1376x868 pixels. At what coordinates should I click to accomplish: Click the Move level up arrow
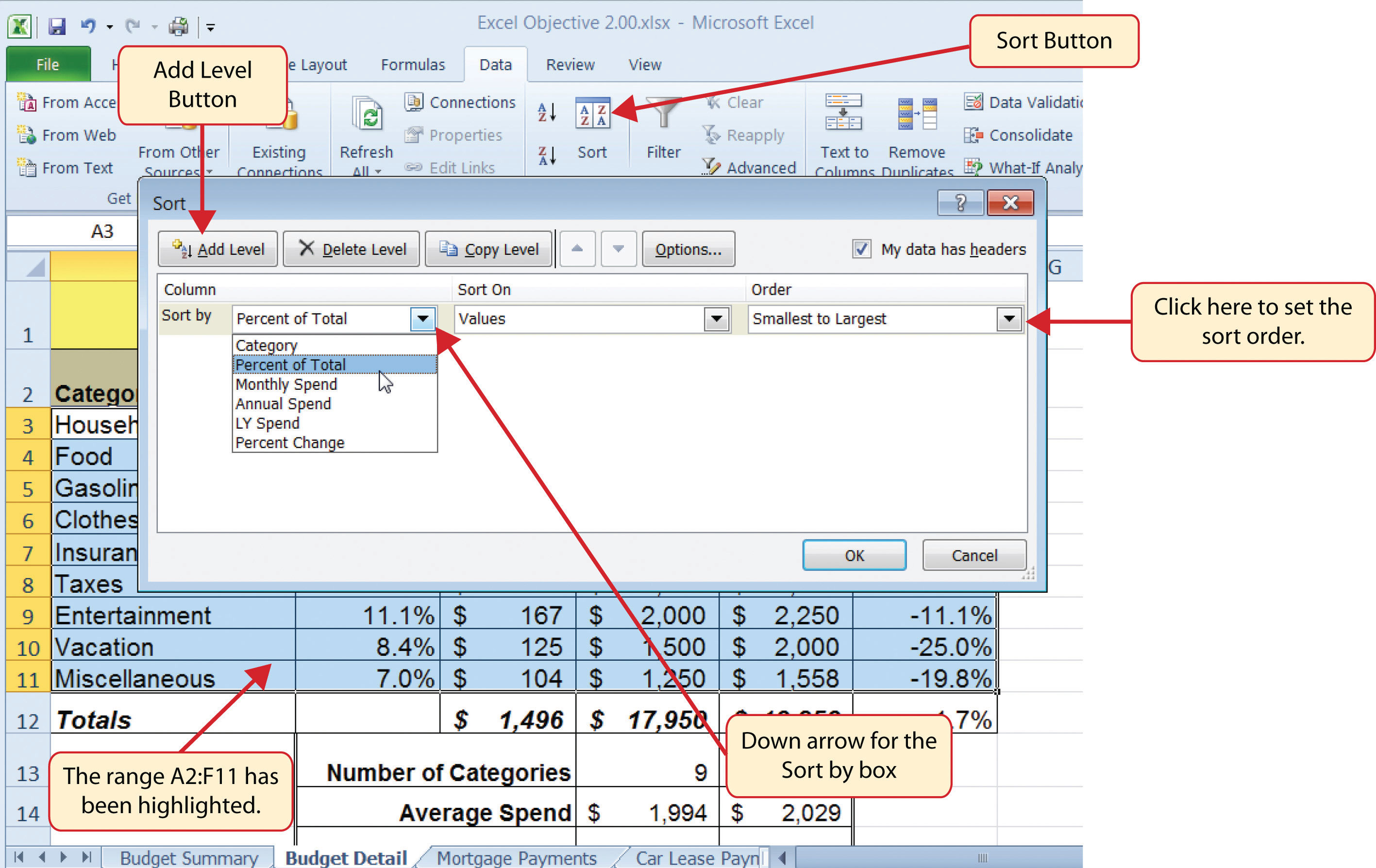[577, 249]
